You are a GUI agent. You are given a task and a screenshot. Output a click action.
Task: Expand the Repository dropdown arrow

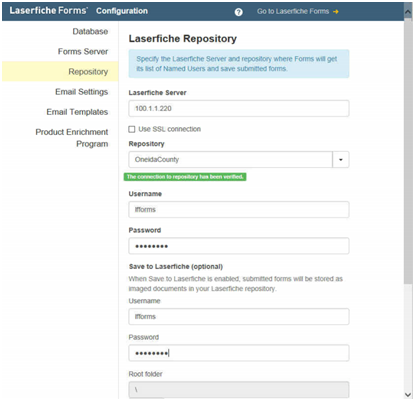click(341, 159)
